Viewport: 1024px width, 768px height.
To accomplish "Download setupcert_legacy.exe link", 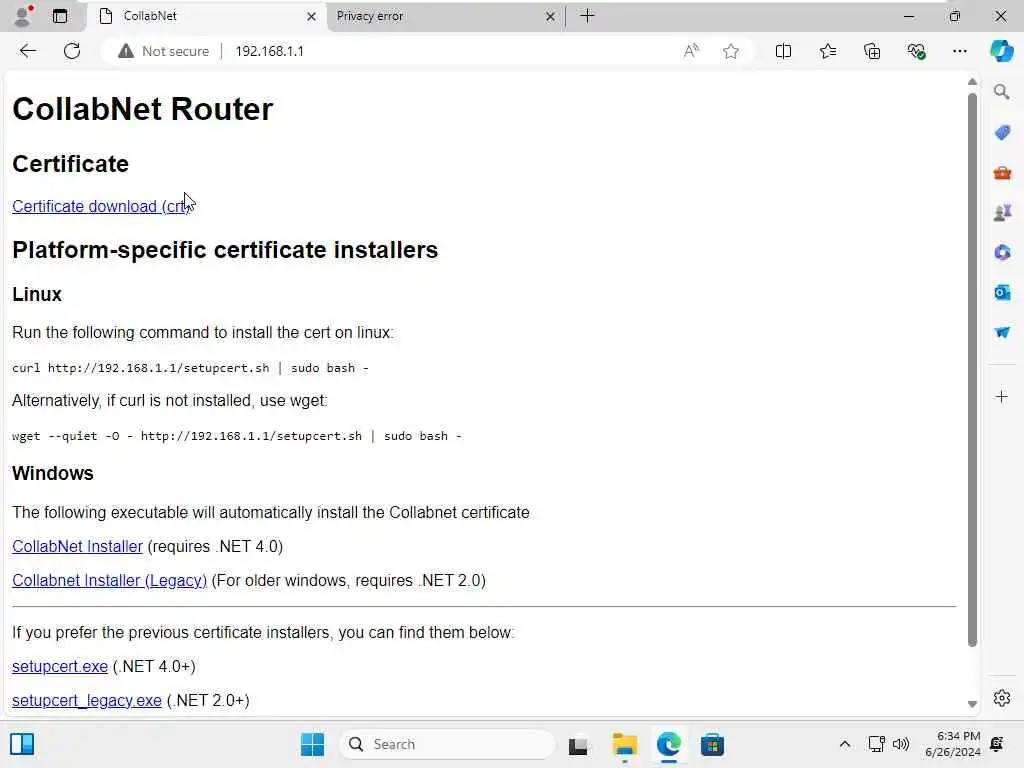I will pos(86,701).
